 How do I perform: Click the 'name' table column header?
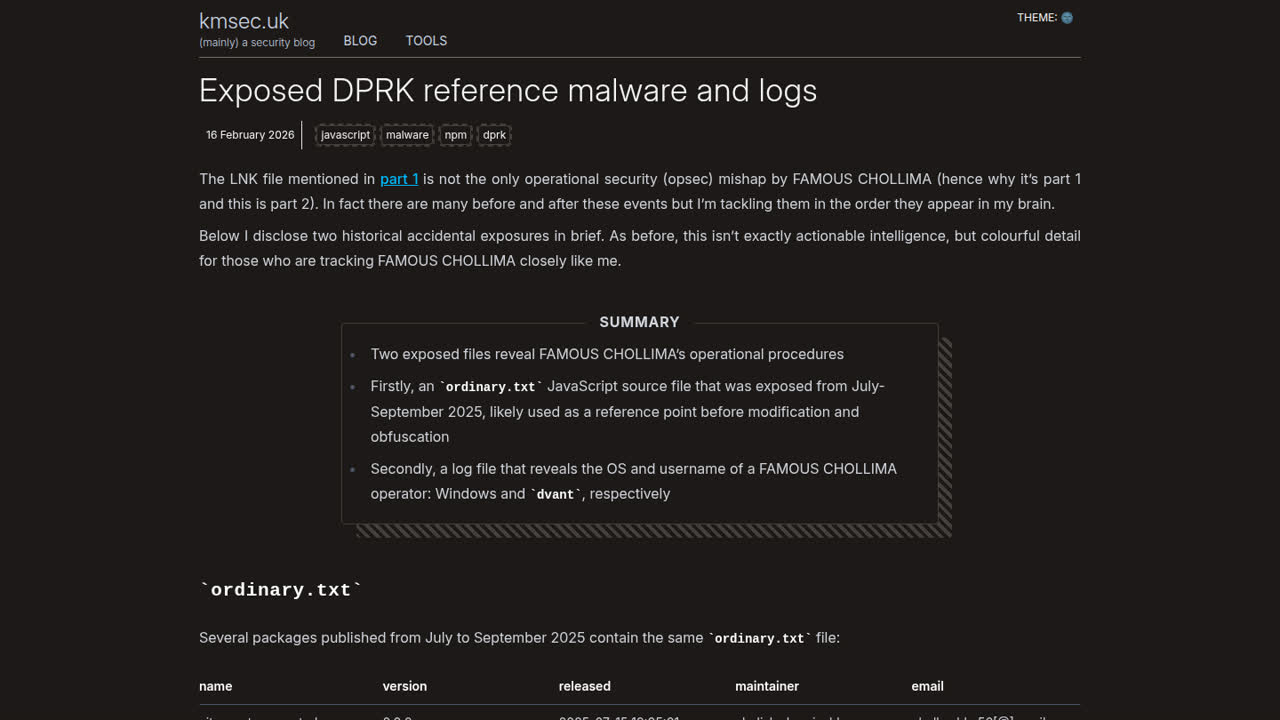(216, 686)
